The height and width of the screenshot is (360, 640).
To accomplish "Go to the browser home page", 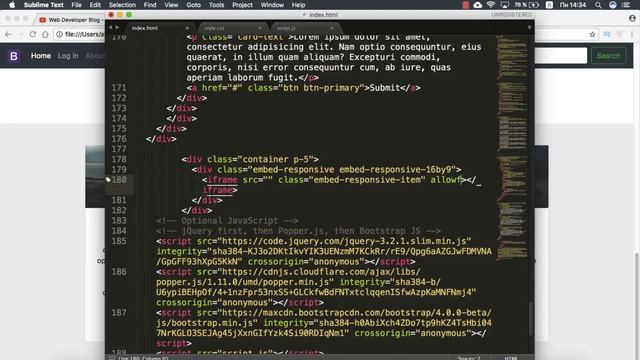I will click(45, 34).
